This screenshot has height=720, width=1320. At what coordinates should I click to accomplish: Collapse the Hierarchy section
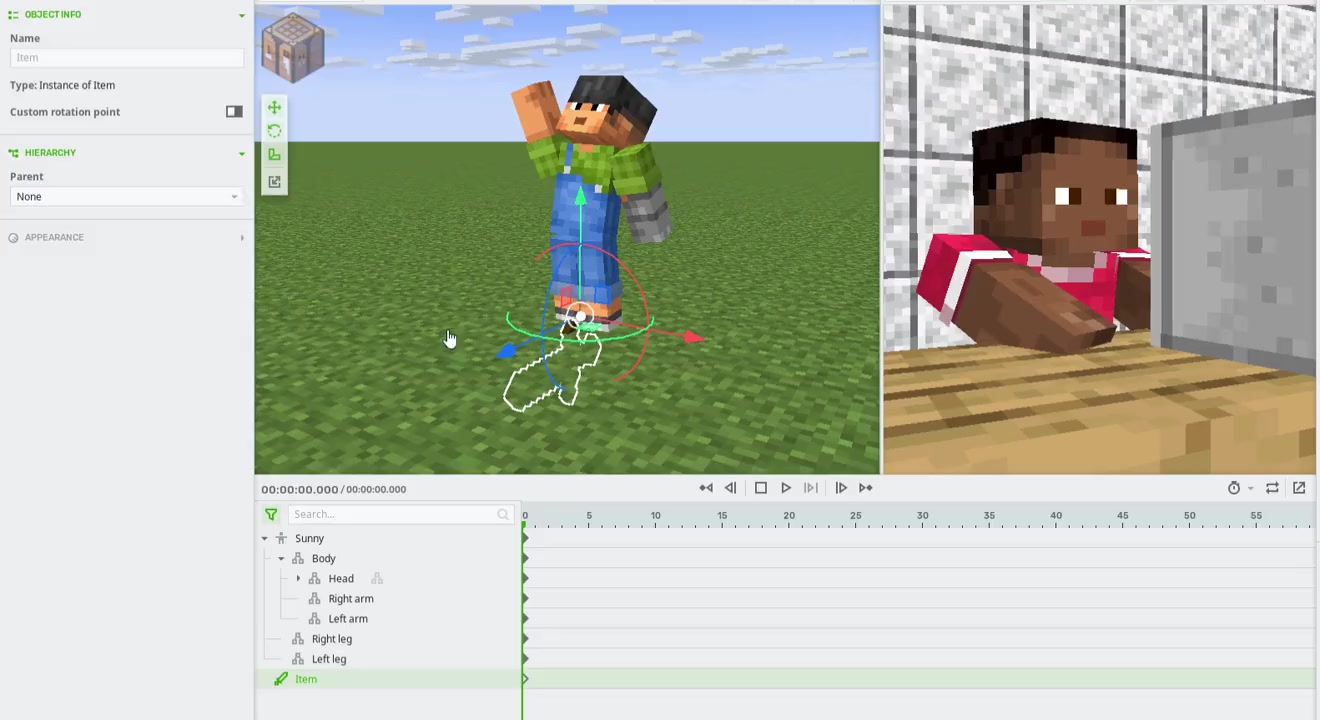[x=241, y=153]
